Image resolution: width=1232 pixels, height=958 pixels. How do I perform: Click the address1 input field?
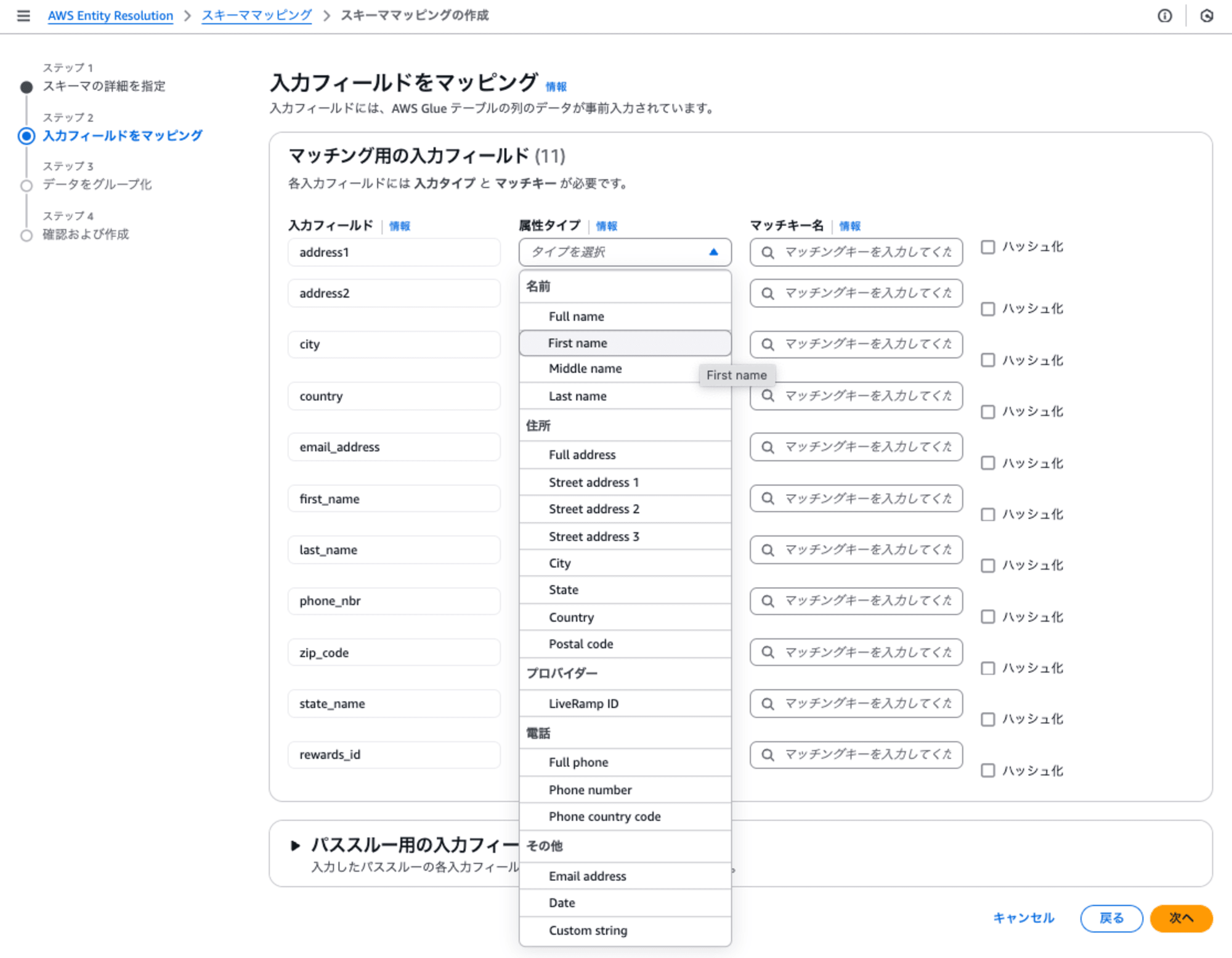click(394, 253)
